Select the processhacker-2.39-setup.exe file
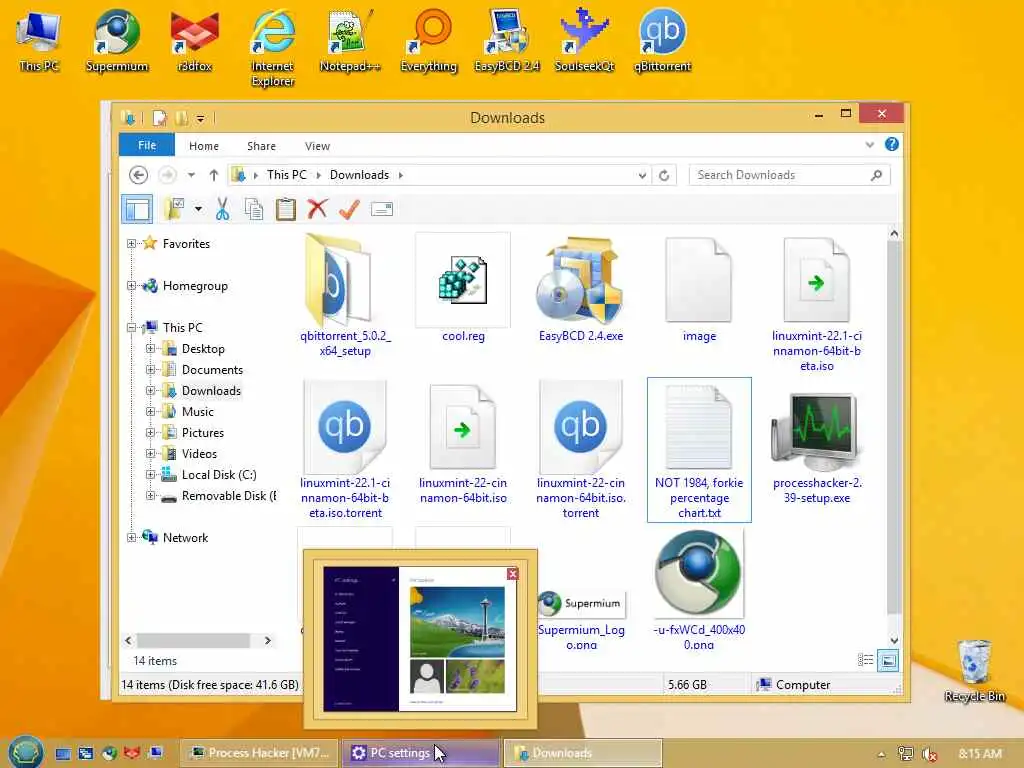 [x=816, y=447]
